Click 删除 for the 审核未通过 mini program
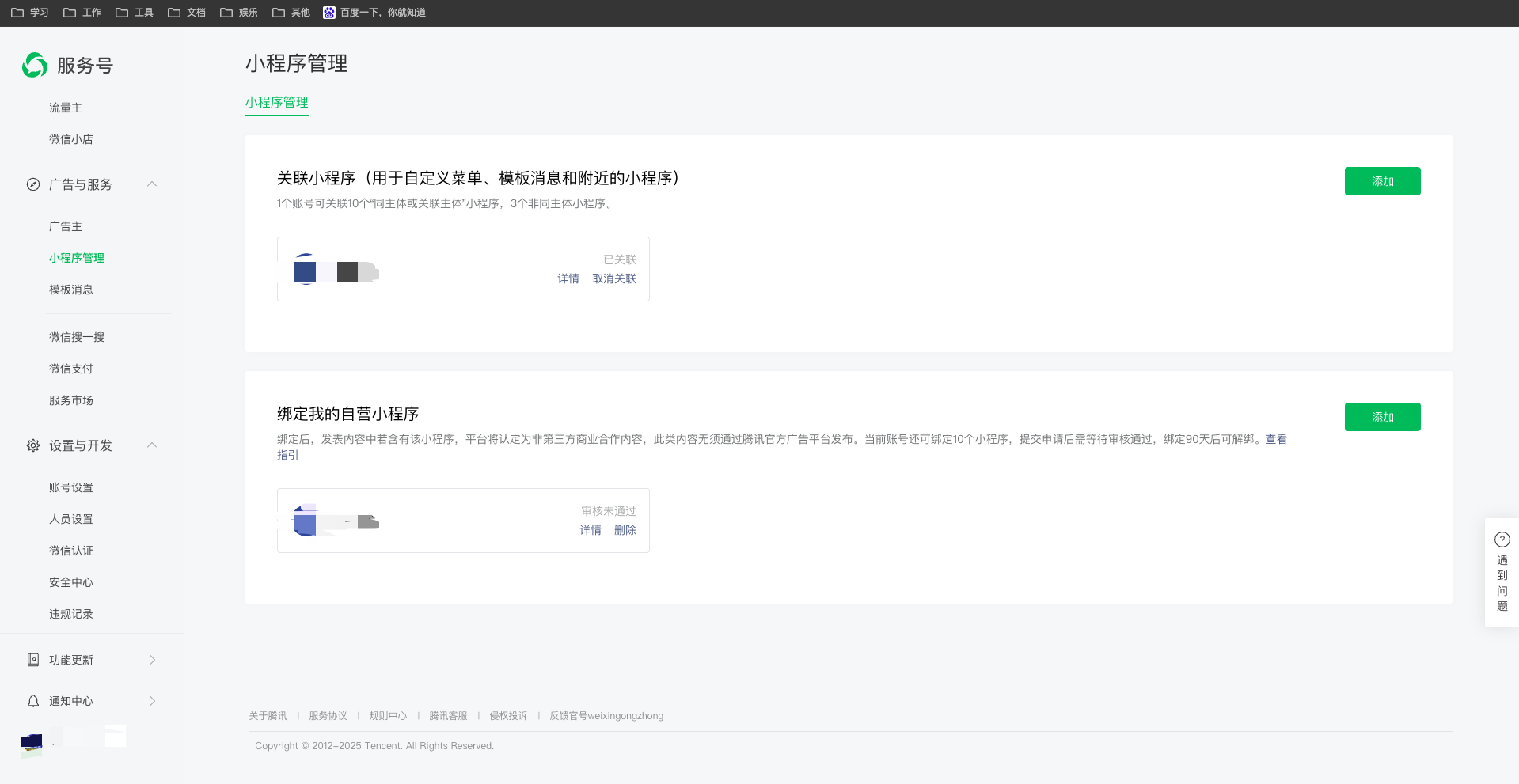 (x=625, y=530)
